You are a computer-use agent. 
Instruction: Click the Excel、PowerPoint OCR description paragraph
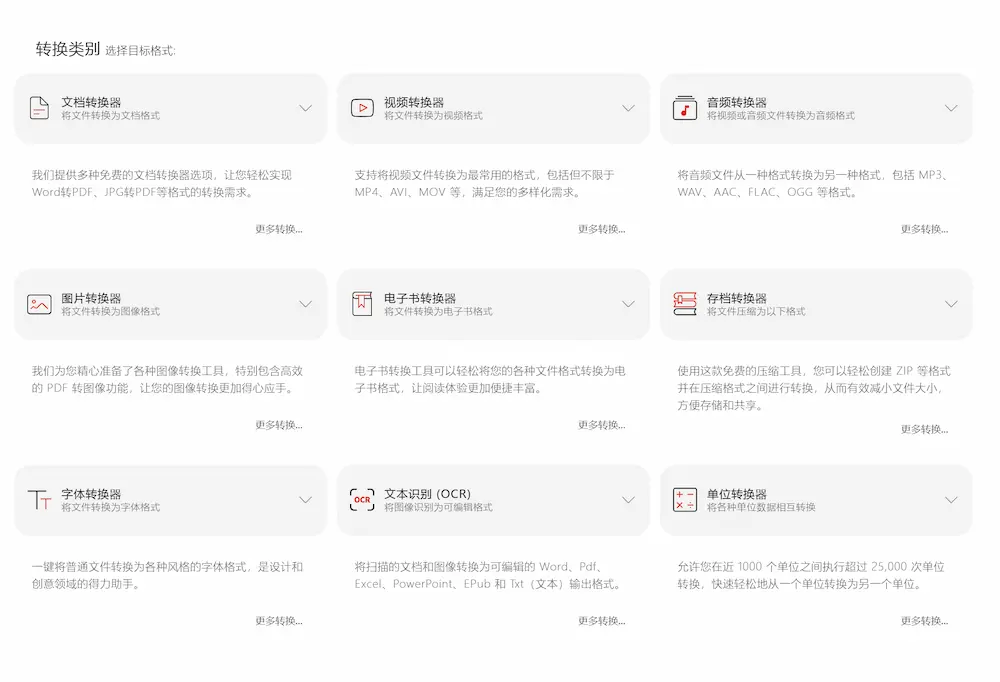489,575
